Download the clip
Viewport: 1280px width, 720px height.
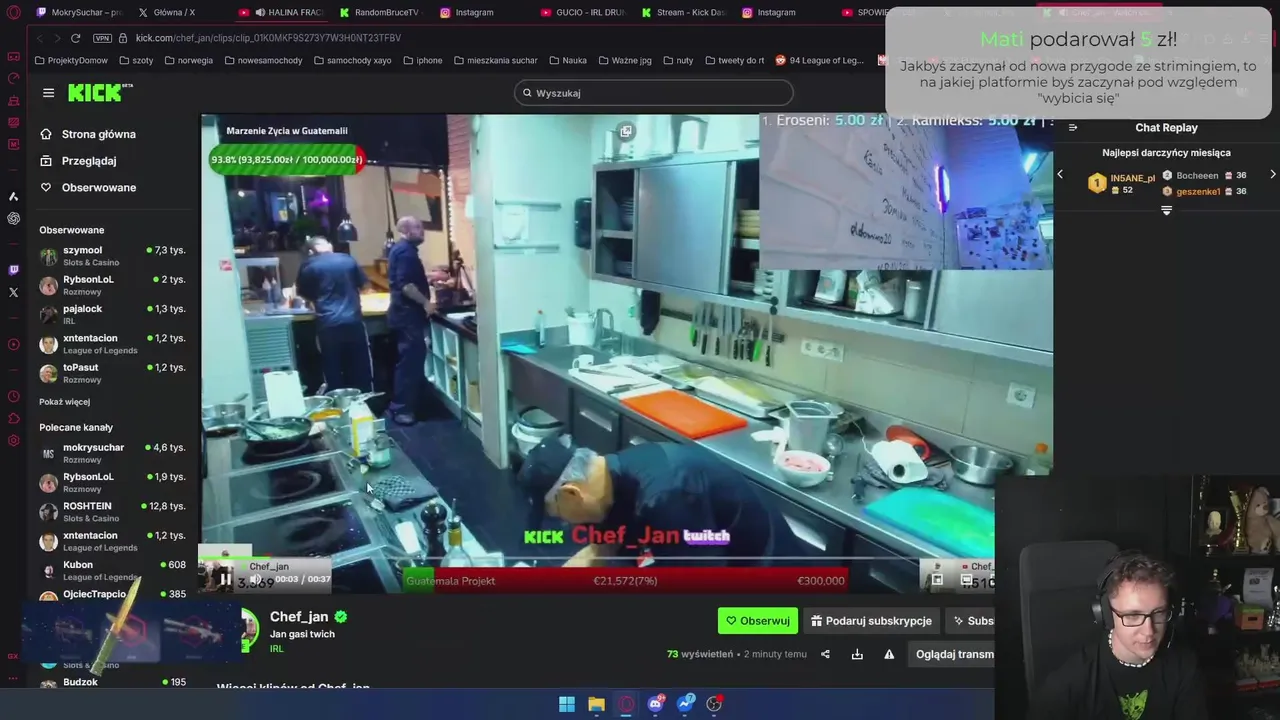pyautogui.click(x=857, y=654)
